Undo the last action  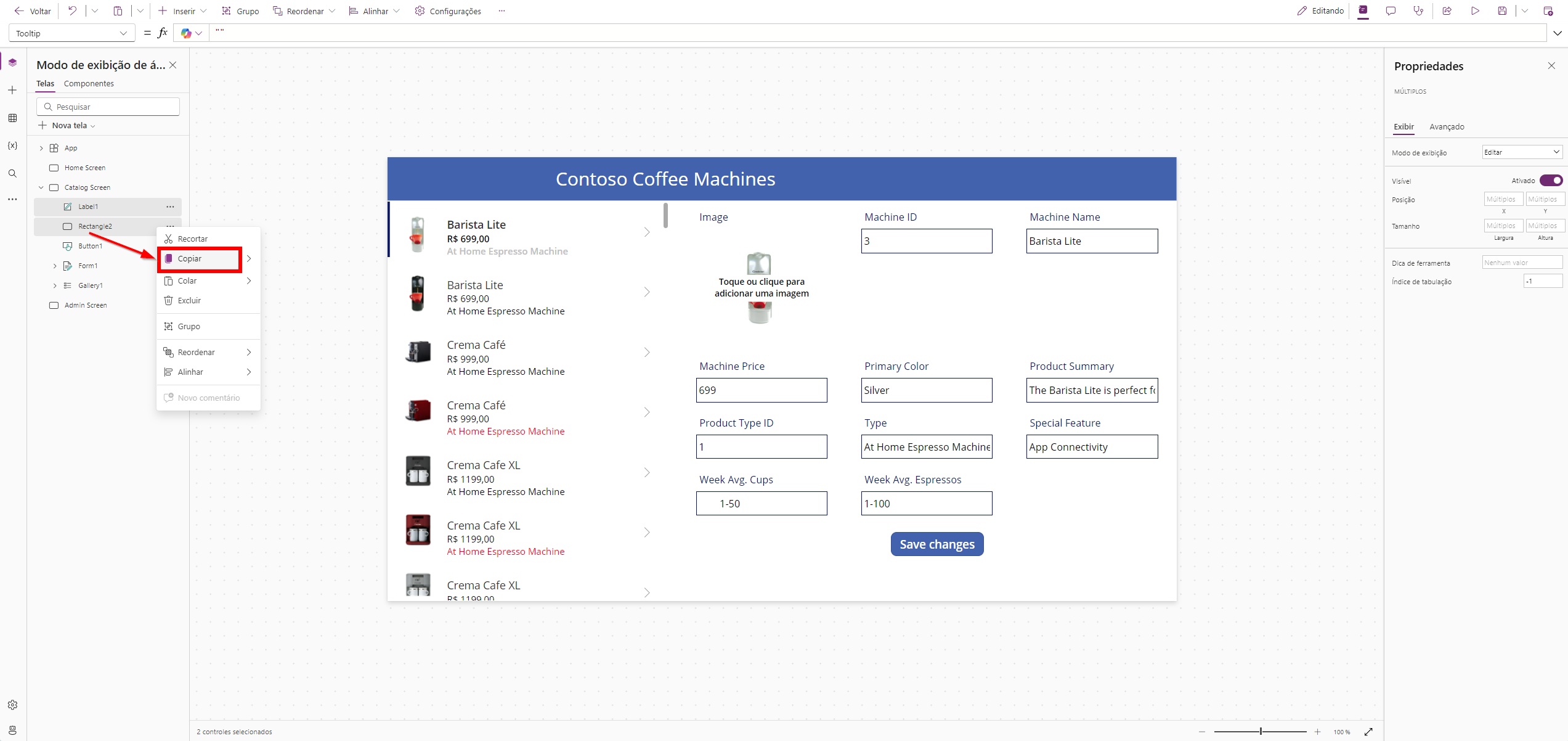click(x=72, y=11)
